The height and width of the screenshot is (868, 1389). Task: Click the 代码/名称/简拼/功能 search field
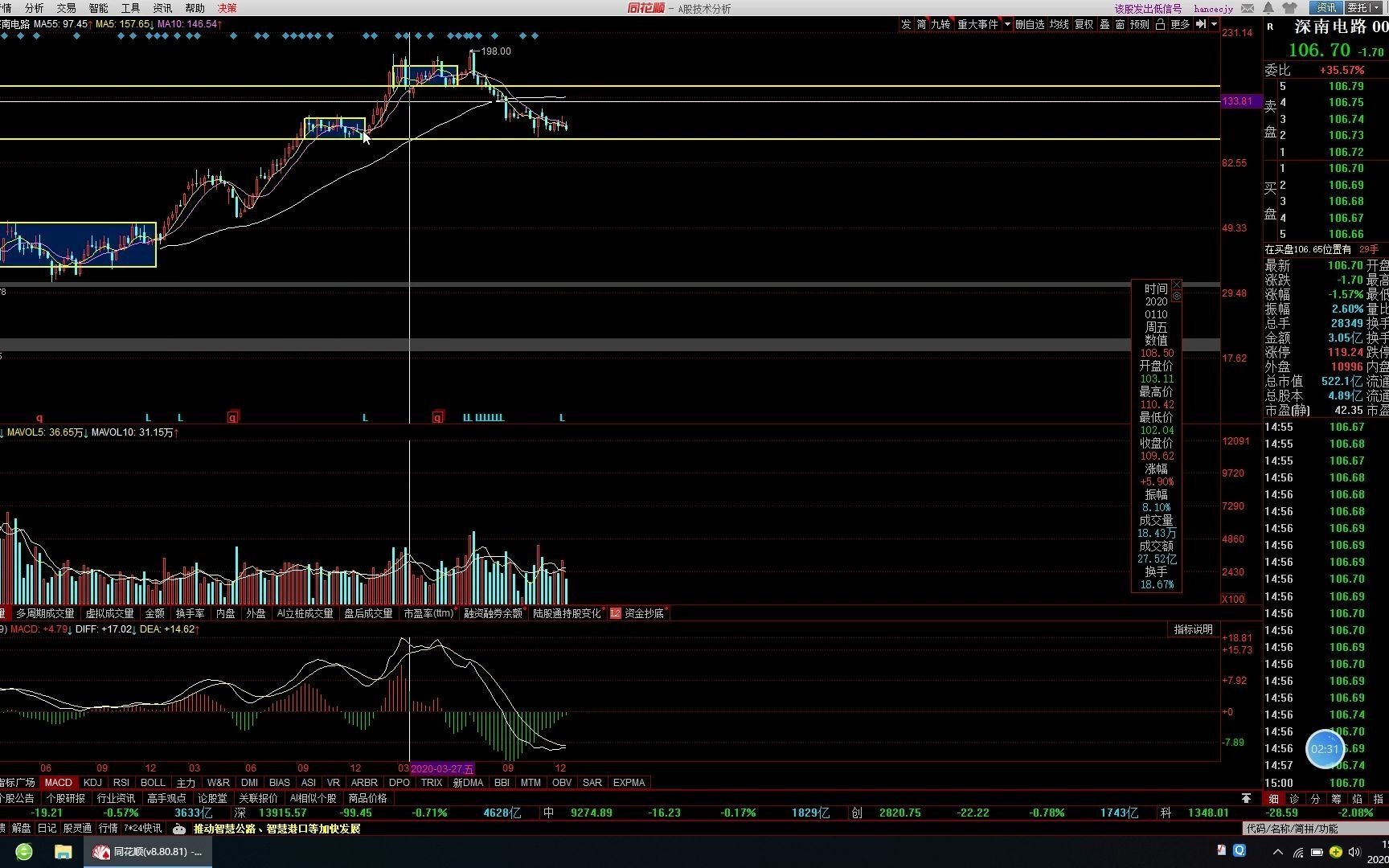(1315, 829)
